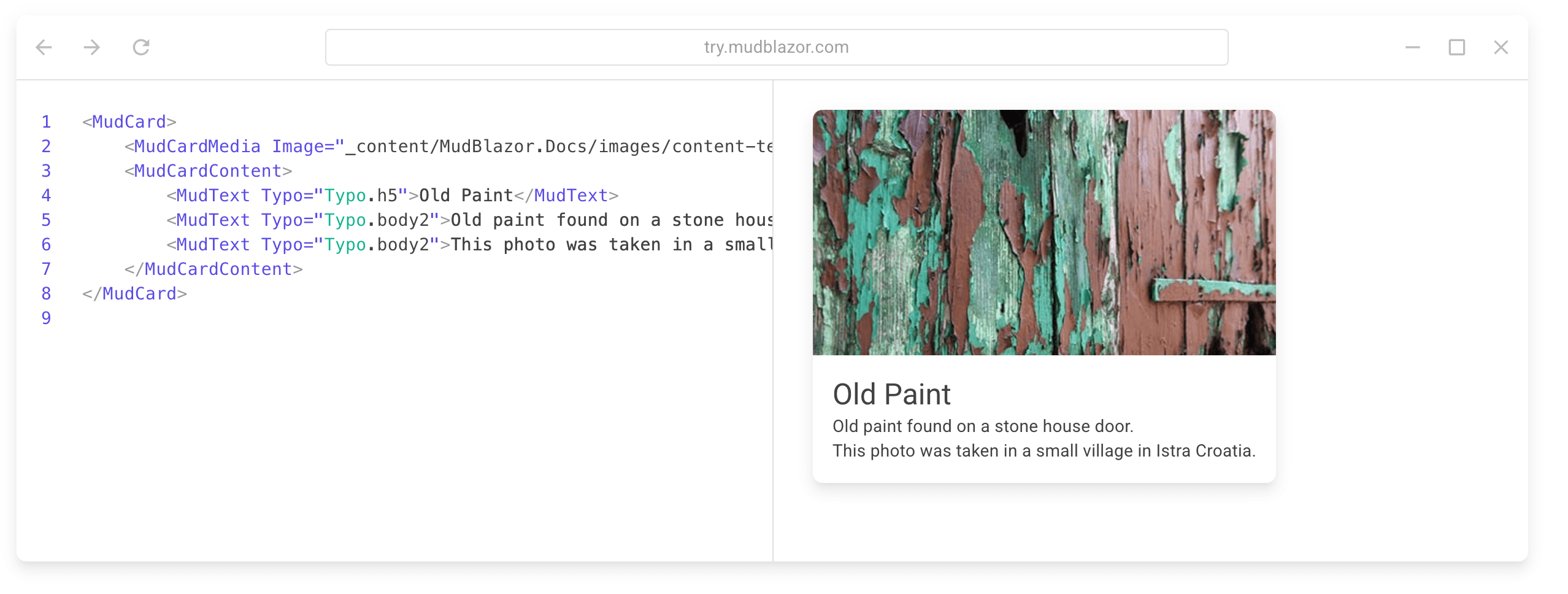
Task: Click the closing MudCard tag on line 8
Action: coord(135,294)
